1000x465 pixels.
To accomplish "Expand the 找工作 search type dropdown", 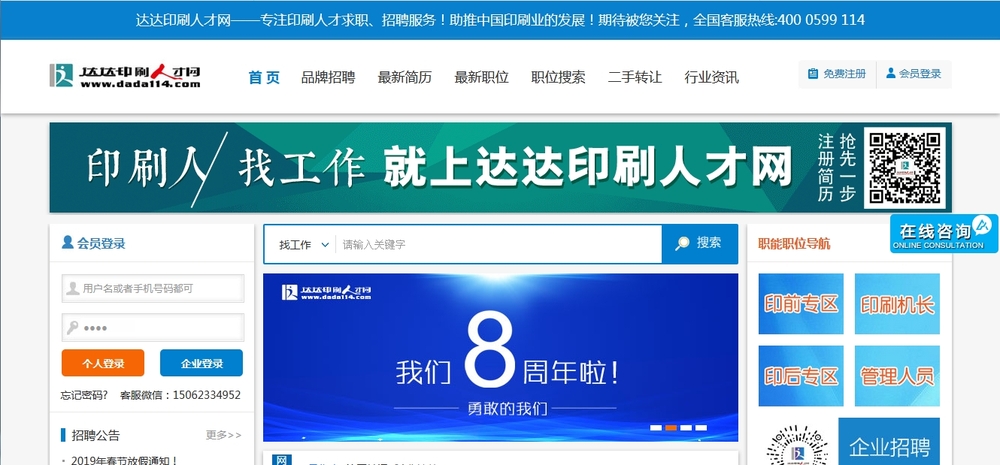I will (304, 244).
